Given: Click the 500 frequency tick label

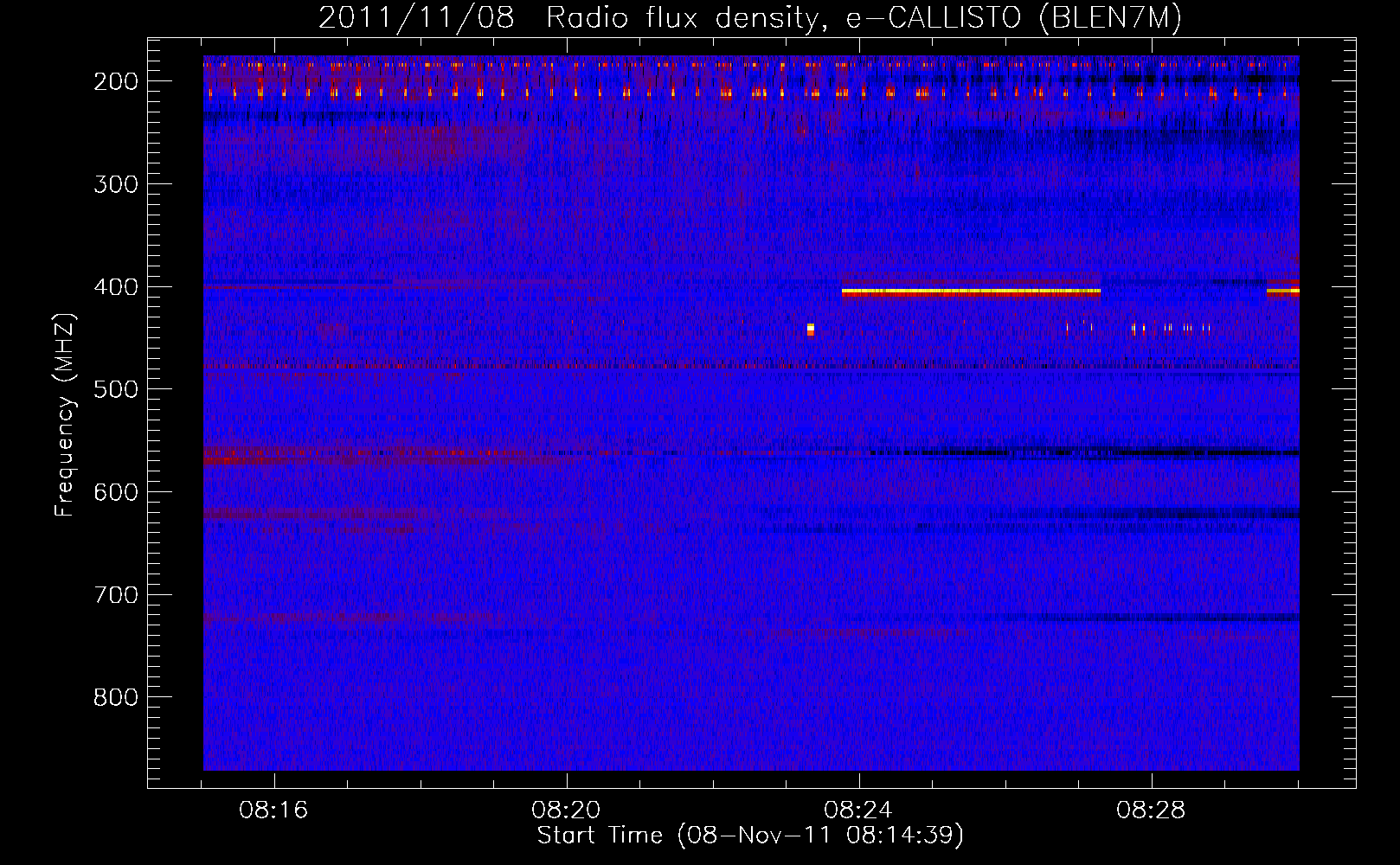Looking at the screenshot, I should point(116,389).
